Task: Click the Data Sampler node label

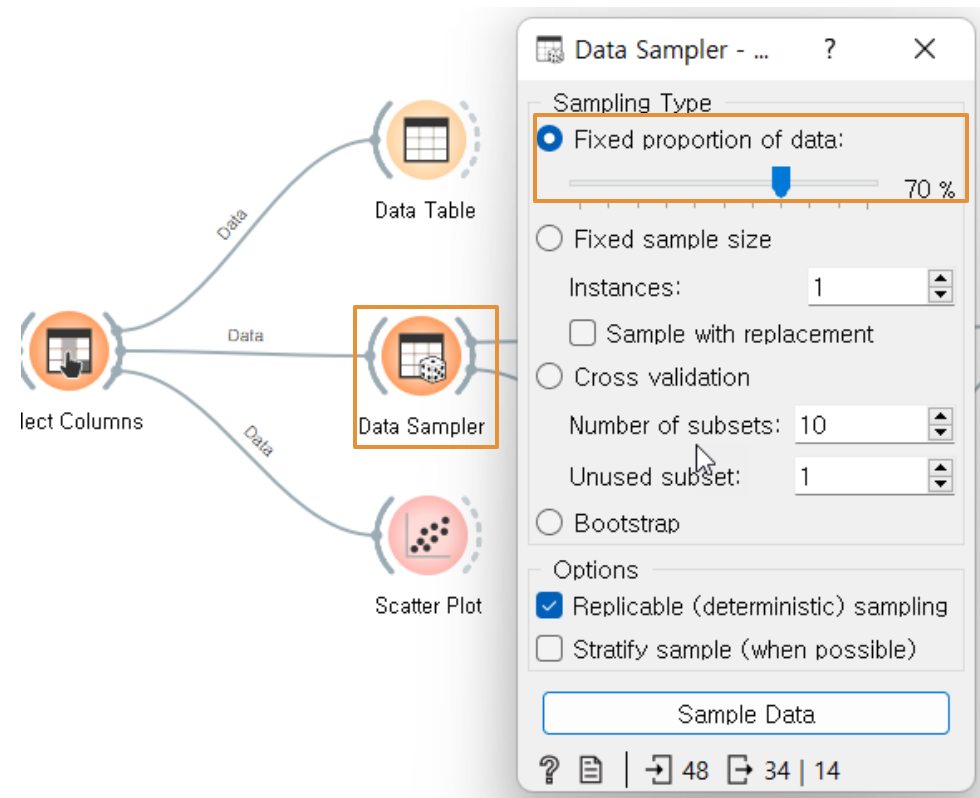Action: (421, 426)
